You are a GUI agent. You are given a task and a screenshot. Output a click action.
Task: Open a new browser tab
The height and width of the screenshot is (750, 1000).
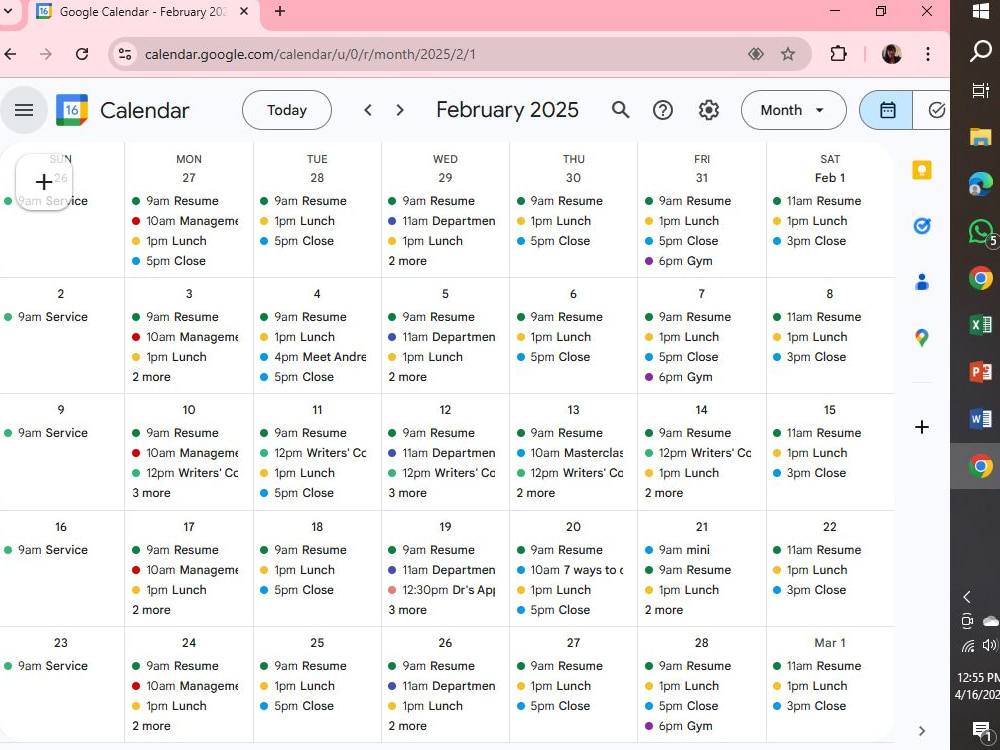(x=280, y=11)
